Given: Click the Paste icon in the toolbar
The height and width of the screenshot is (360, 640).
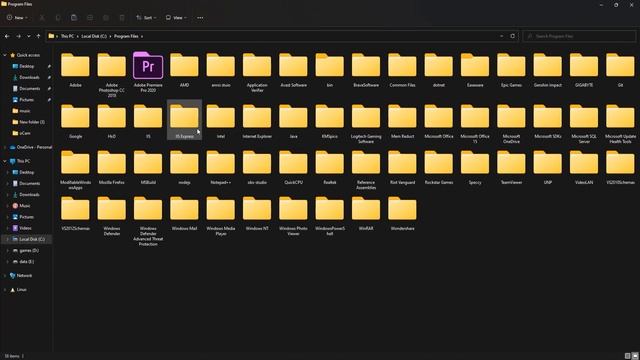Looking at the screenshot, I should [x=74, y=18].
